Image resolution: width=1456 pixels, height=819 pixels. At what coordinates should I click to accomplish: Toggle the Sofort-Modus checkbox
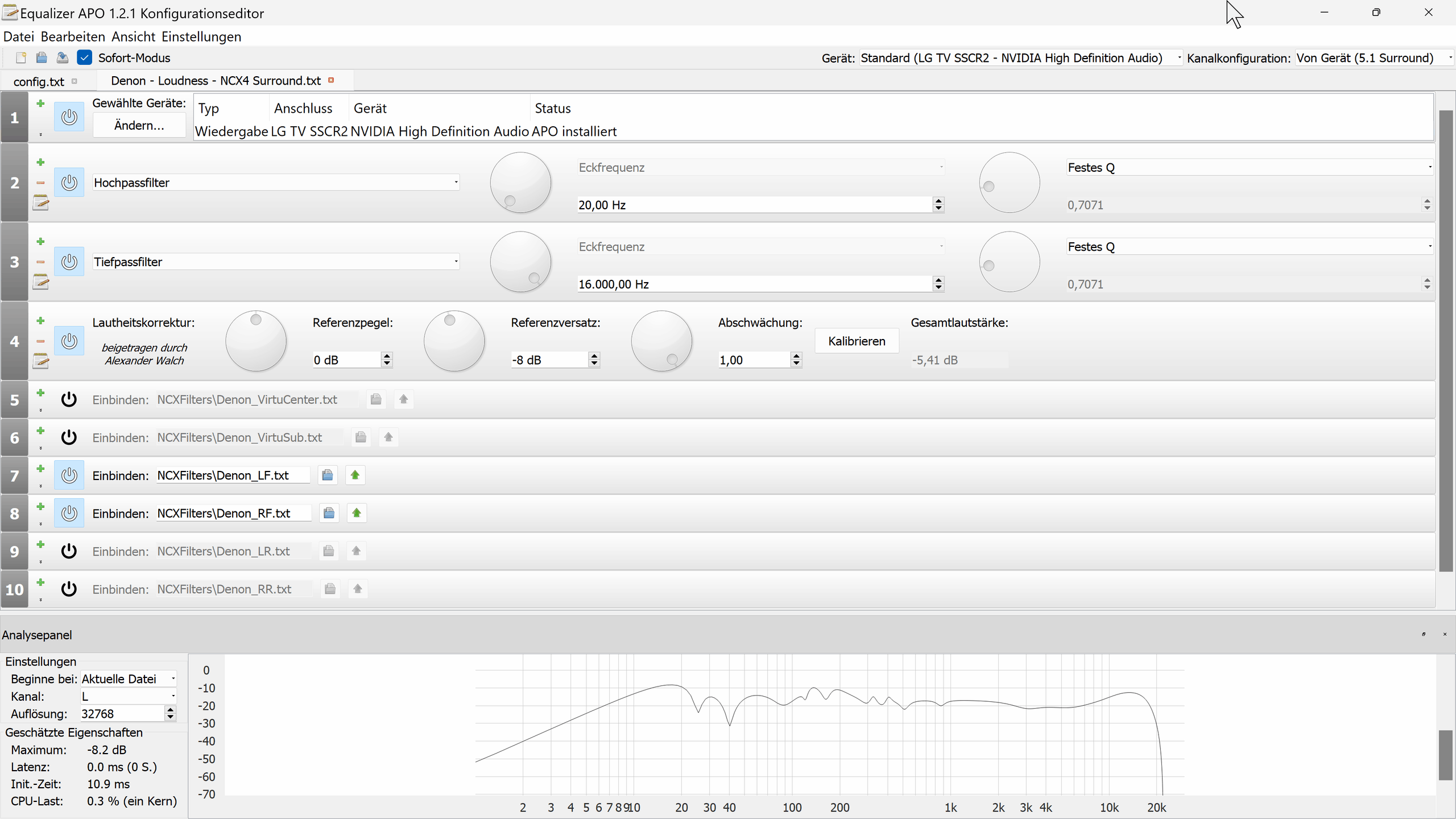(x=84, y=57)
